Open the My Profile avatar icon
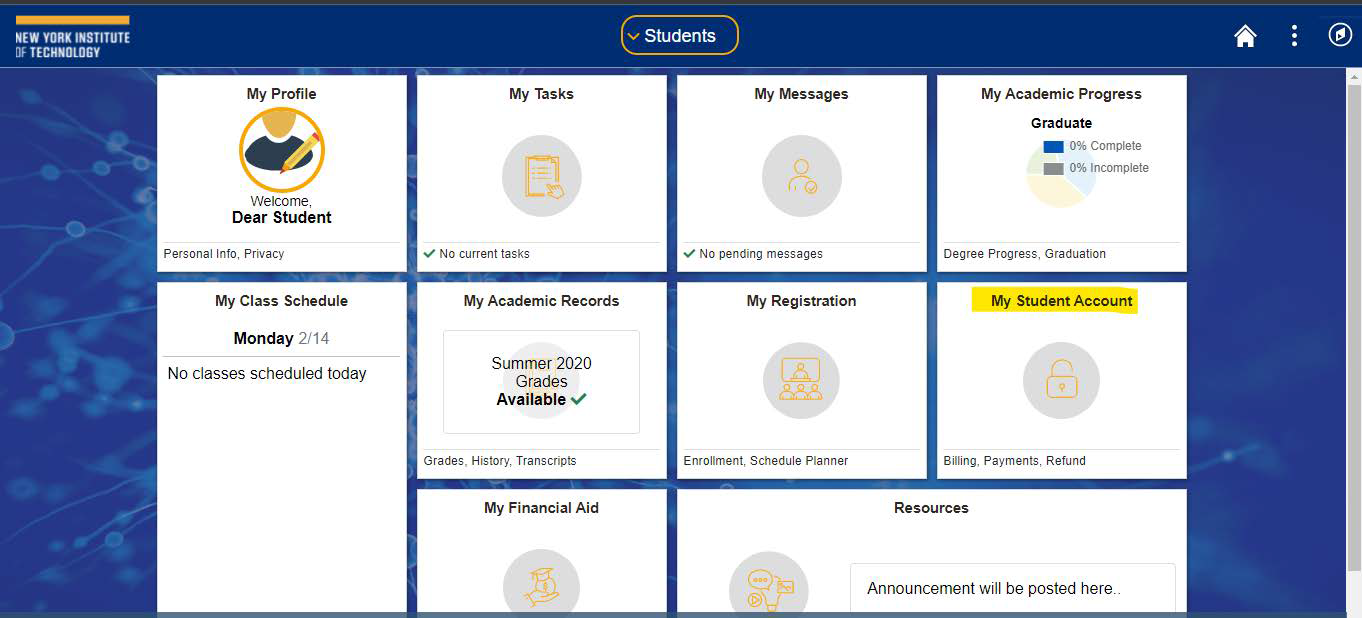Screen dimensions: 1362x618 click(x=282, y=150)
